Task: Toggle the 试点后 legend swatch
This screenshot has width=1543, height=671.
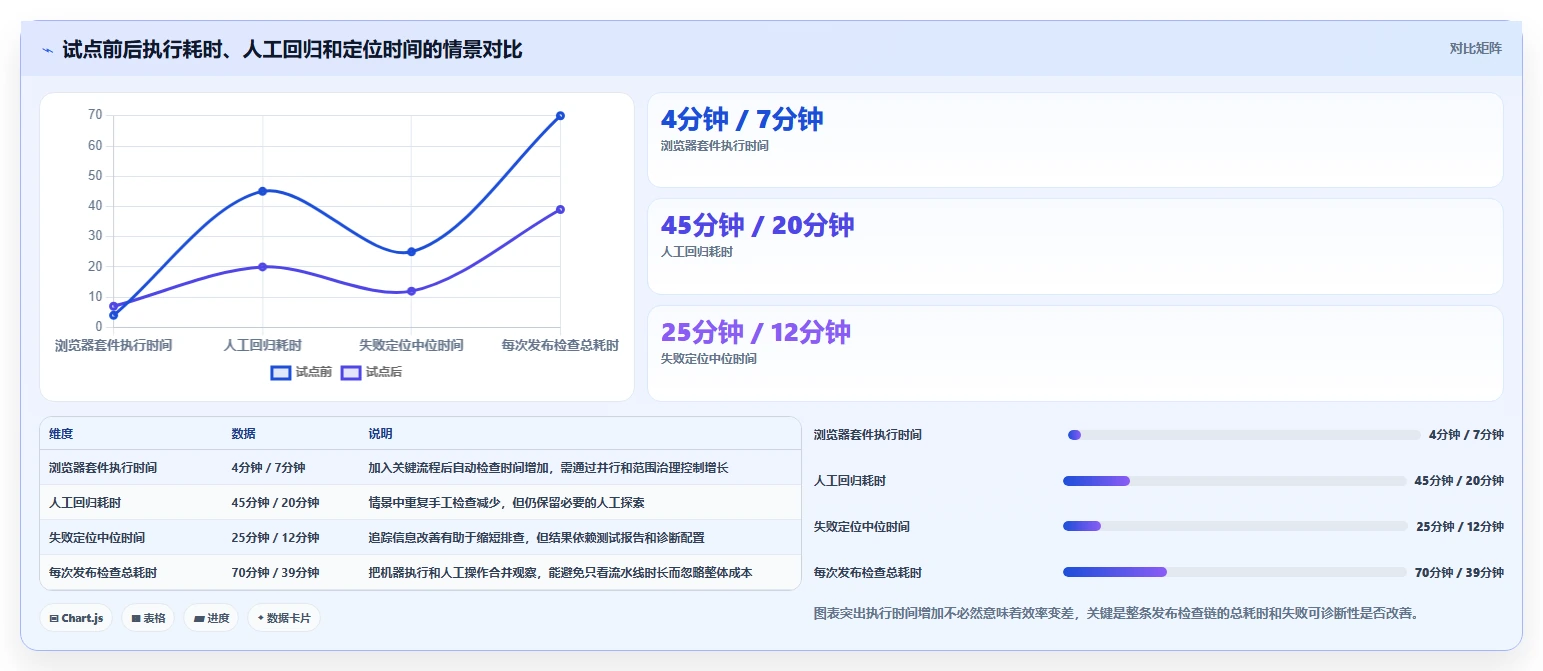Action: click(x=351, y=372)
